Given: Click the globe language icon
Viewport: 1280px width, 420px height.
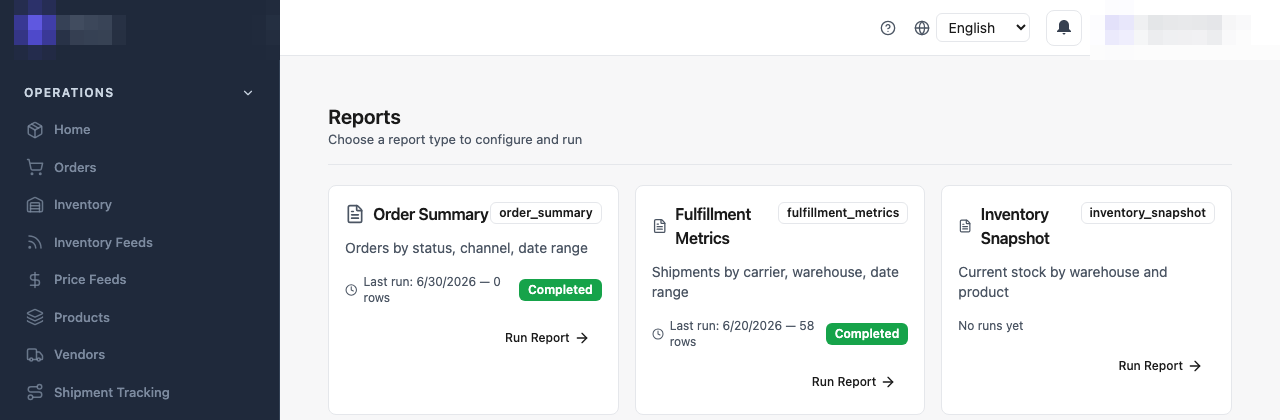Looking at the screenshot, I should (922, 28).
